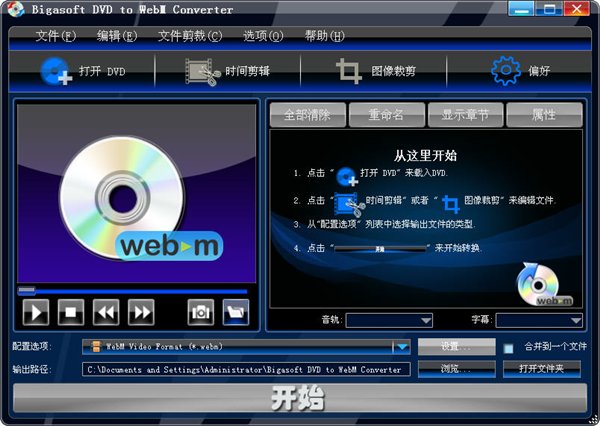Toggle Merge into one file (合并到一个文件) checkbox
Image resolution: width=600 pixels, height=426 pixels.
pyautogui.click(x=508, y=349)
